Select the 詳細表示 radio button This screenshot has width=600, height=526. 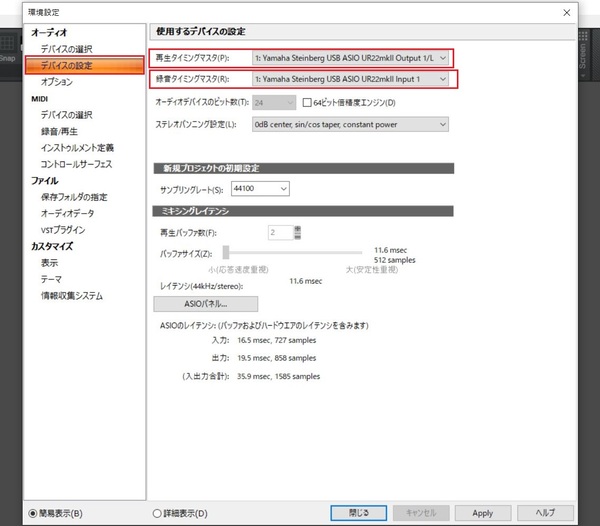tap(157, 513)
